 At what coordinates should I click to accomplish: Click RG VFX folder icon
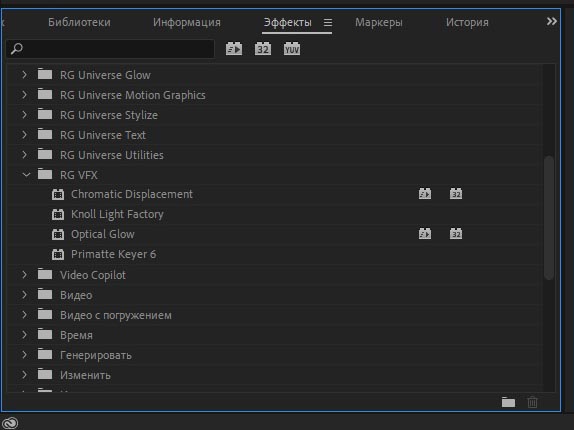(x=45, y=174)
